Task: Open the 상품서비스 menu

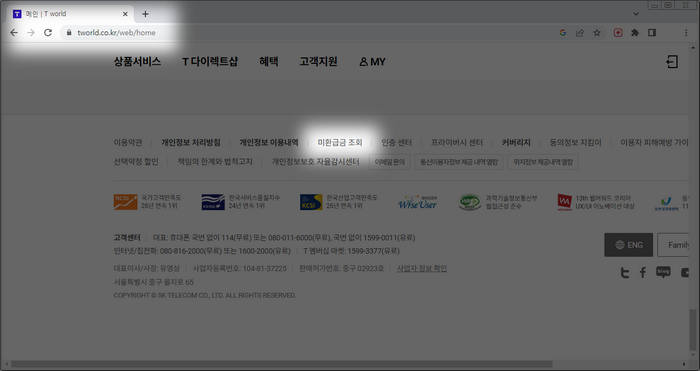Action: 137,62
